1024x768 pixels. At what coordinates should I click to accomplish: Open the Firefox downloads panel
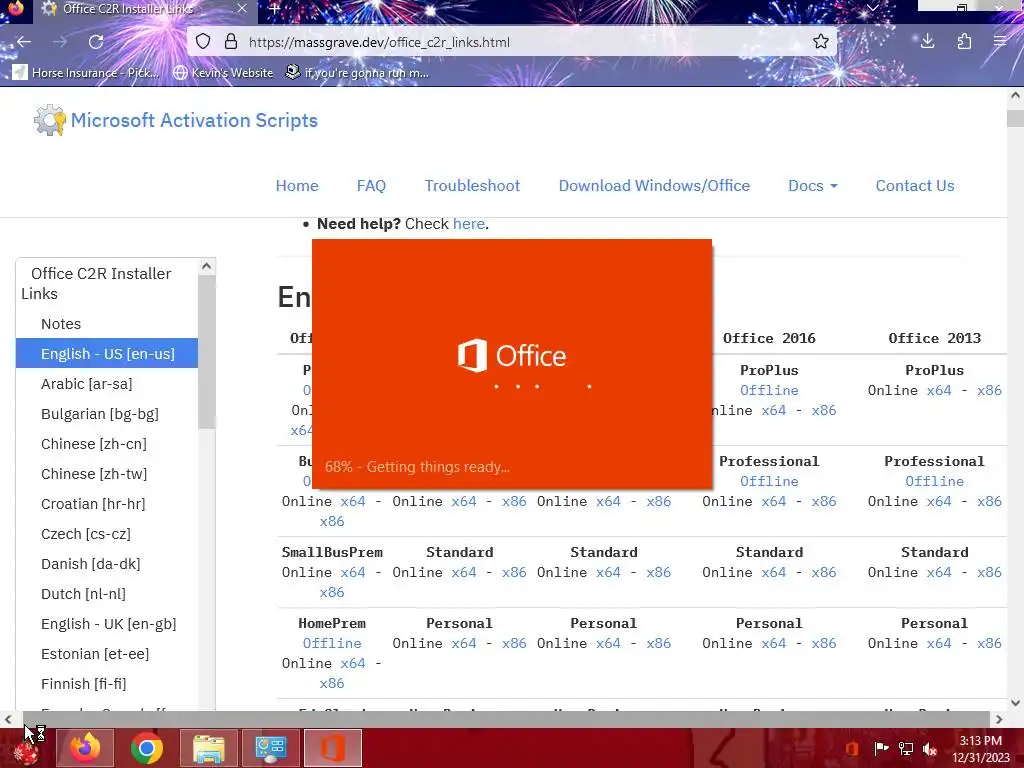pos(927,42)
